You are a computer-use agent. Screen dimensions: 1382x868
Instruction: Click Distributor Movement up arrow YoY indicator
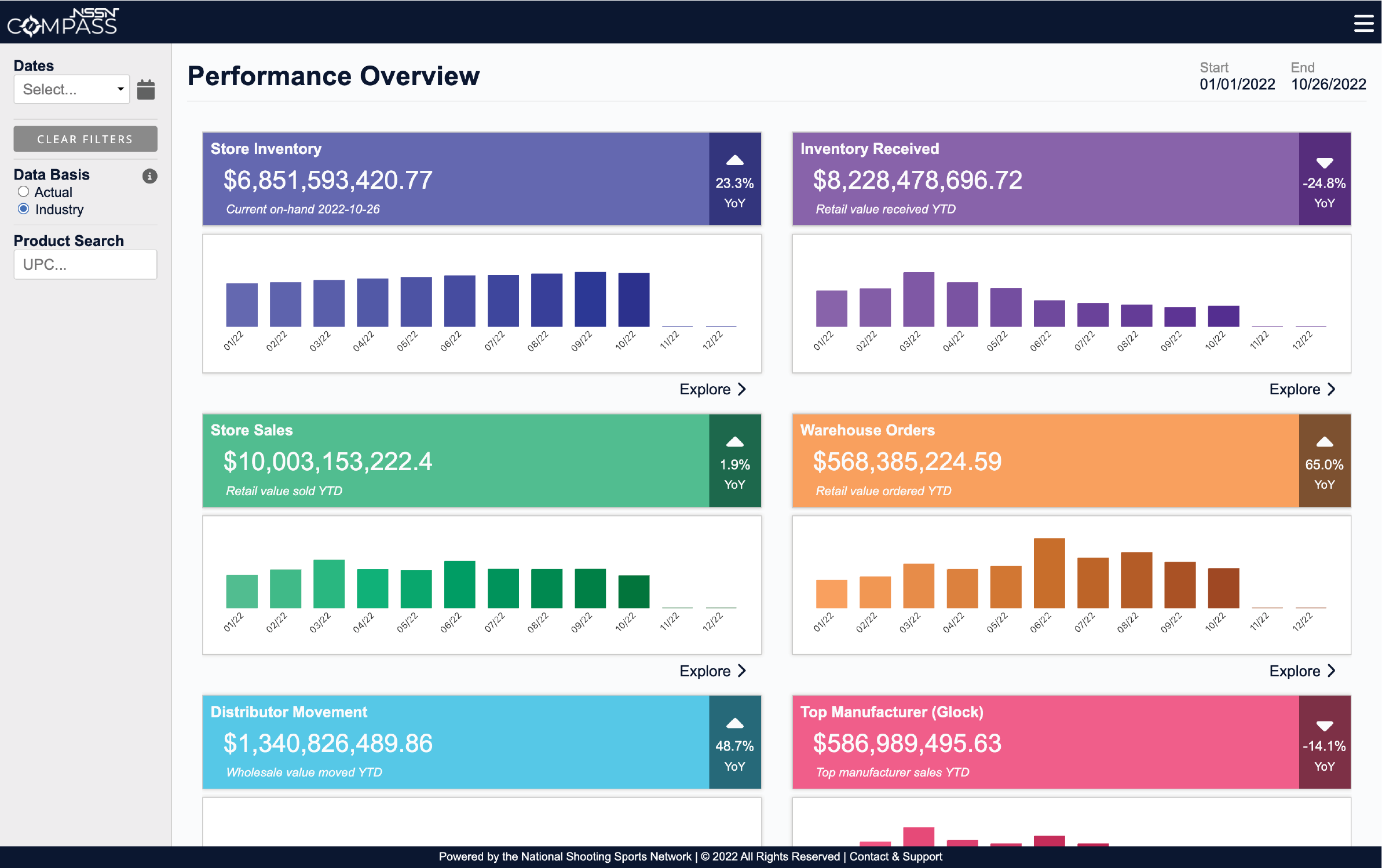point(734,723)
